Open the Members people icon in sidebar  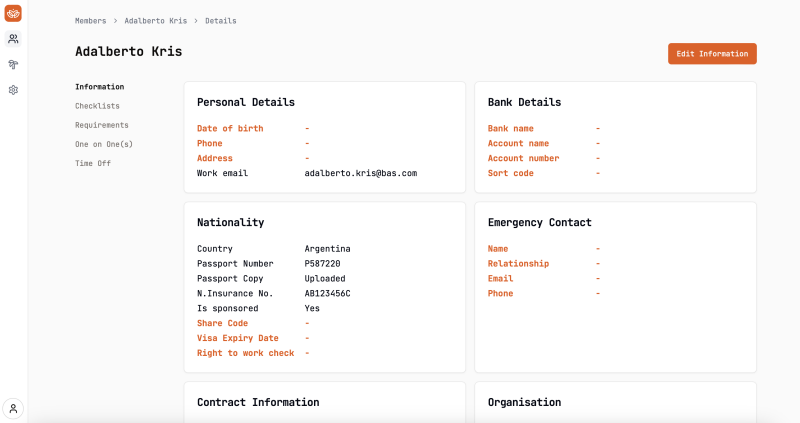[x=13, y=39]
